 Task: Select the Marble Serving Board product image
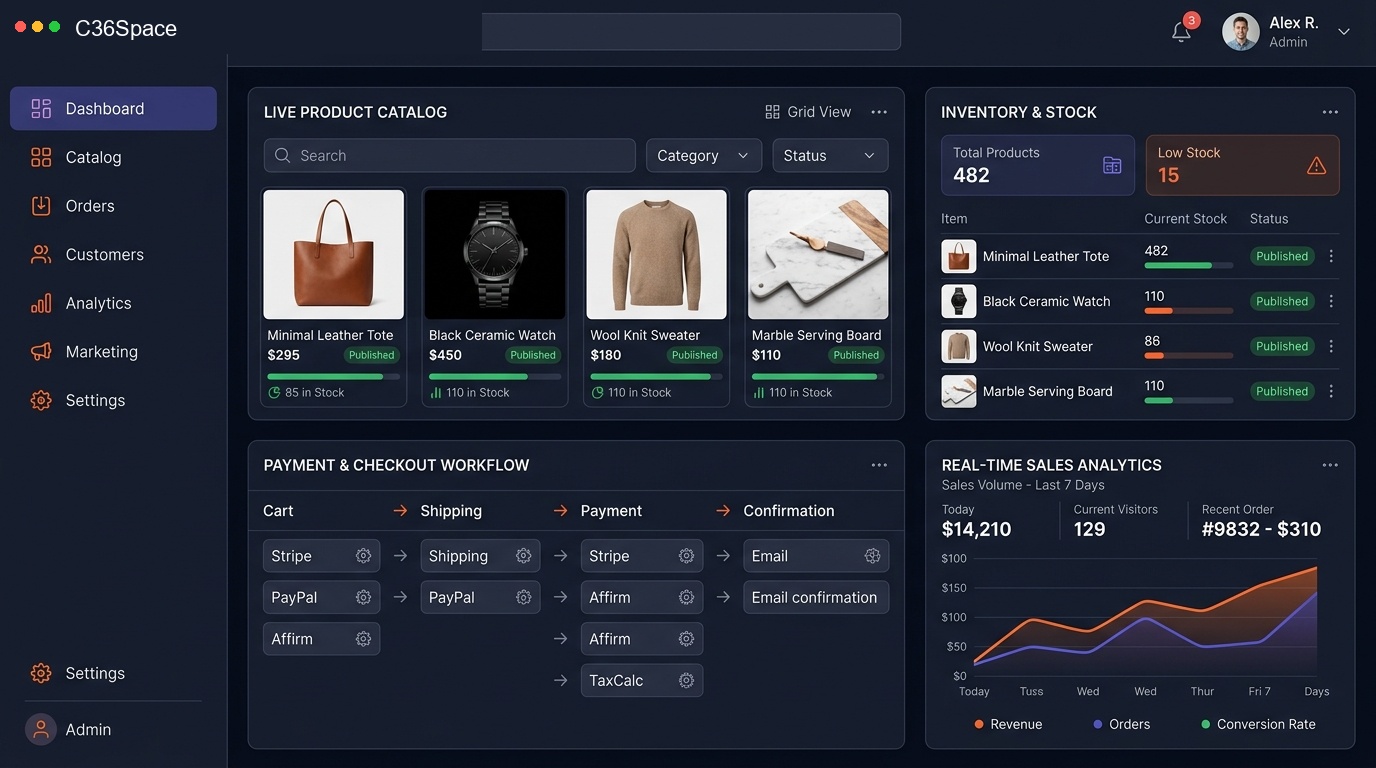coord(818,255)
